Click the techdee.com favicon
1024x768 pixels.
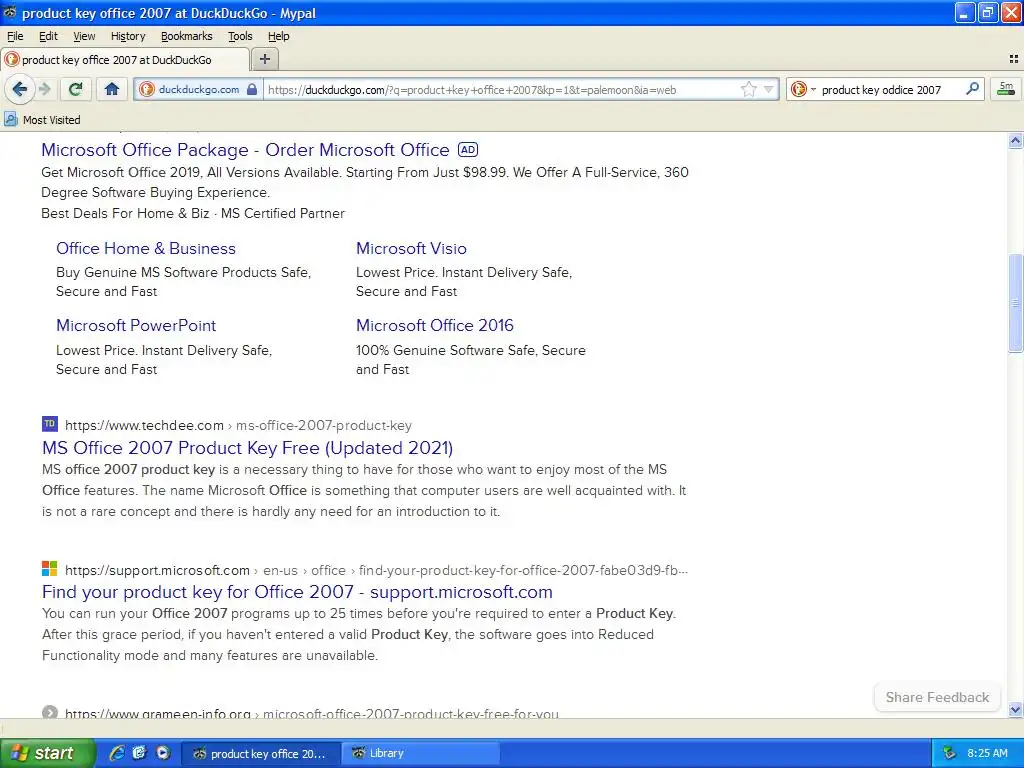pyautogui.click(x=50, y=424)
